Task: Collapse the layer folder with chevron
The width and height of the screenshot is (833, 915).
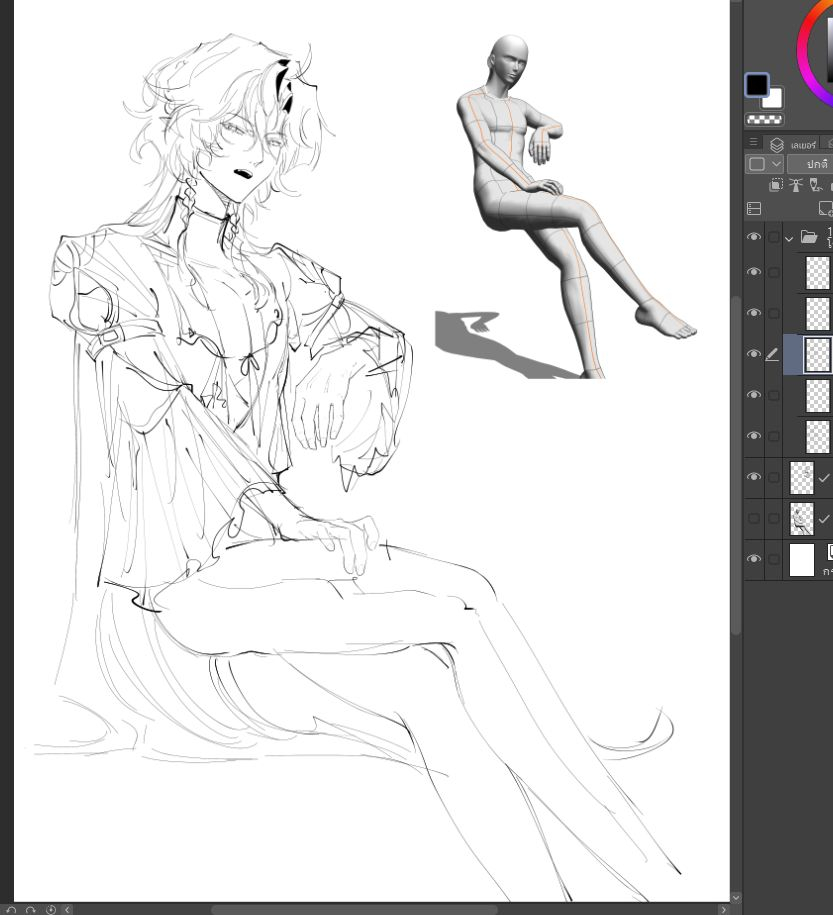Action: click(789, 238)
